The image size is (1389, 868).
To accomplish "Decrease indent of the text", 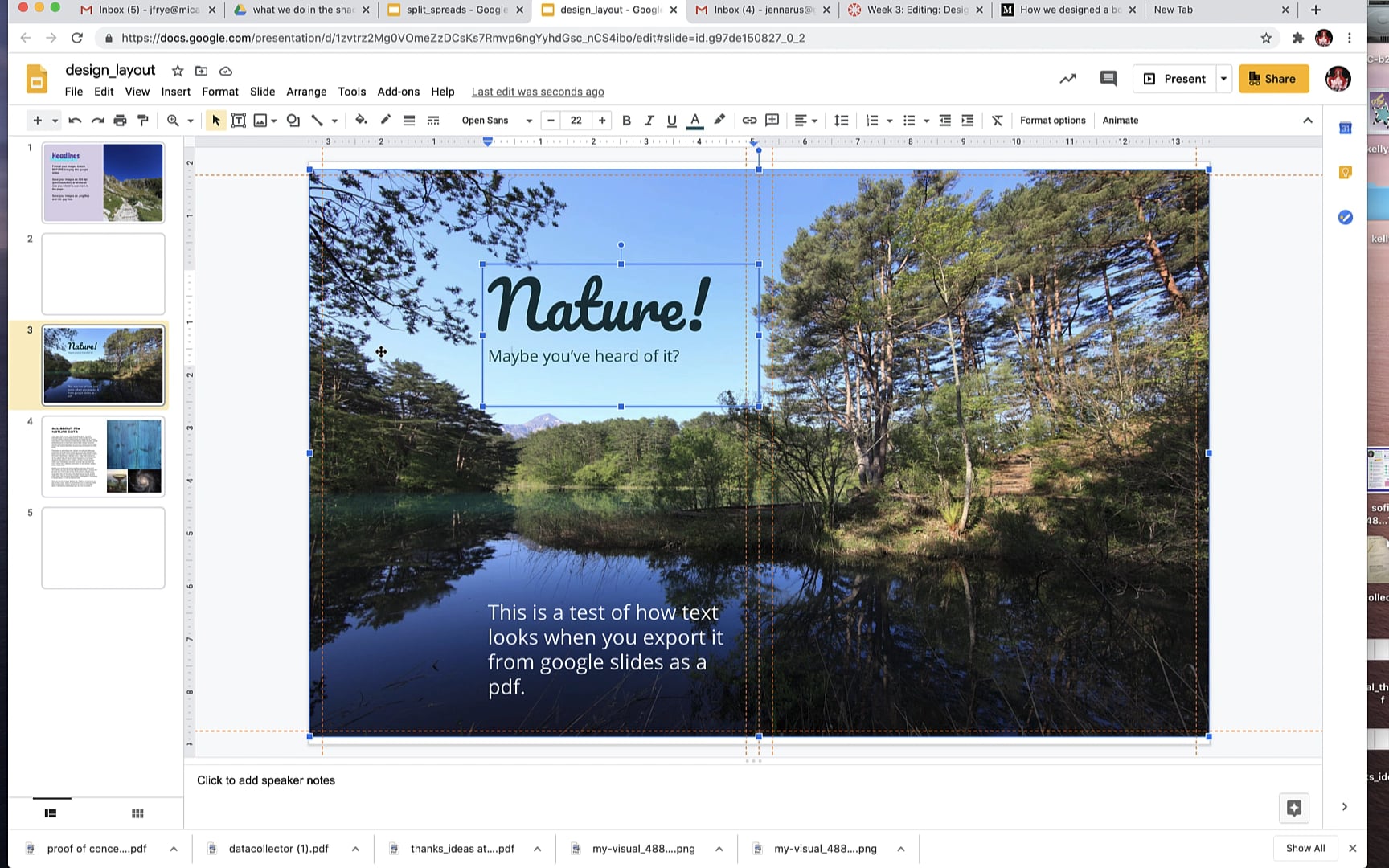I will tap(945, 121).
